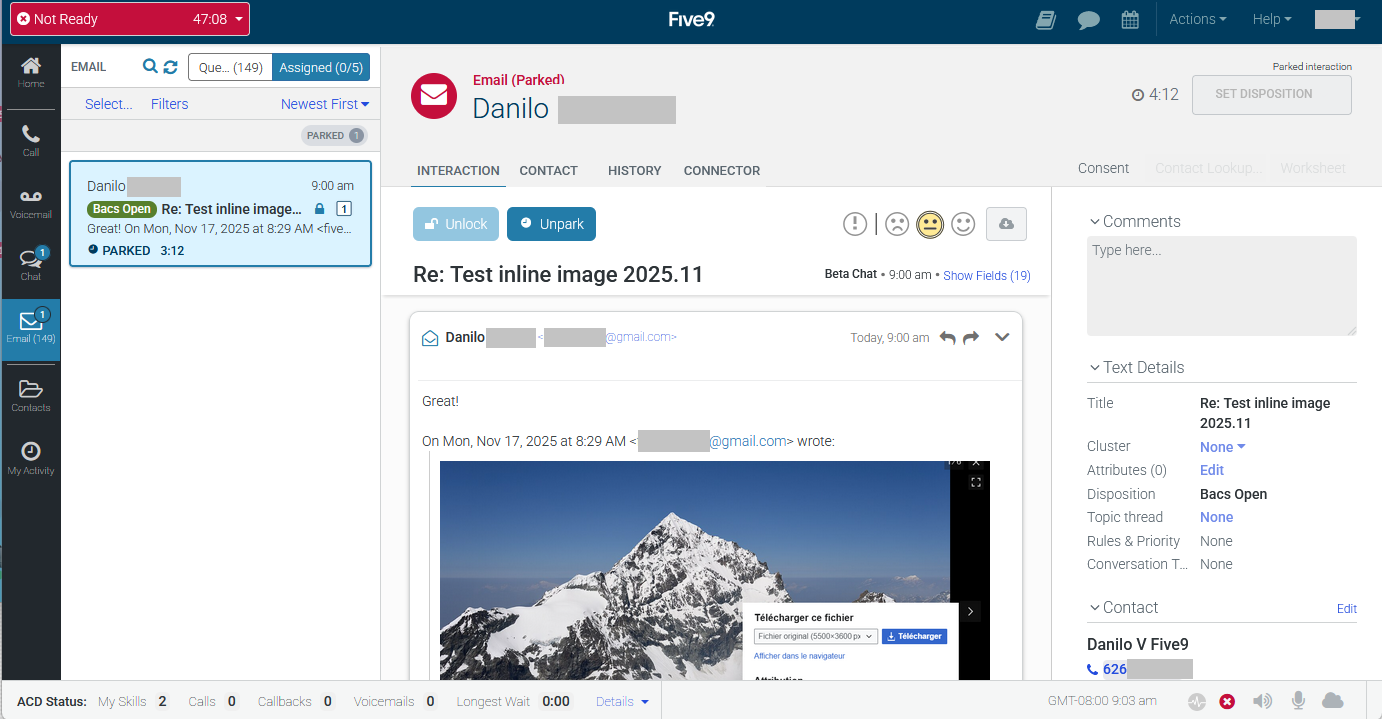The width and height of the screenshot is (1382, 719).
Task: Click the speaker volume icon
Action: tap(1263, 701)
